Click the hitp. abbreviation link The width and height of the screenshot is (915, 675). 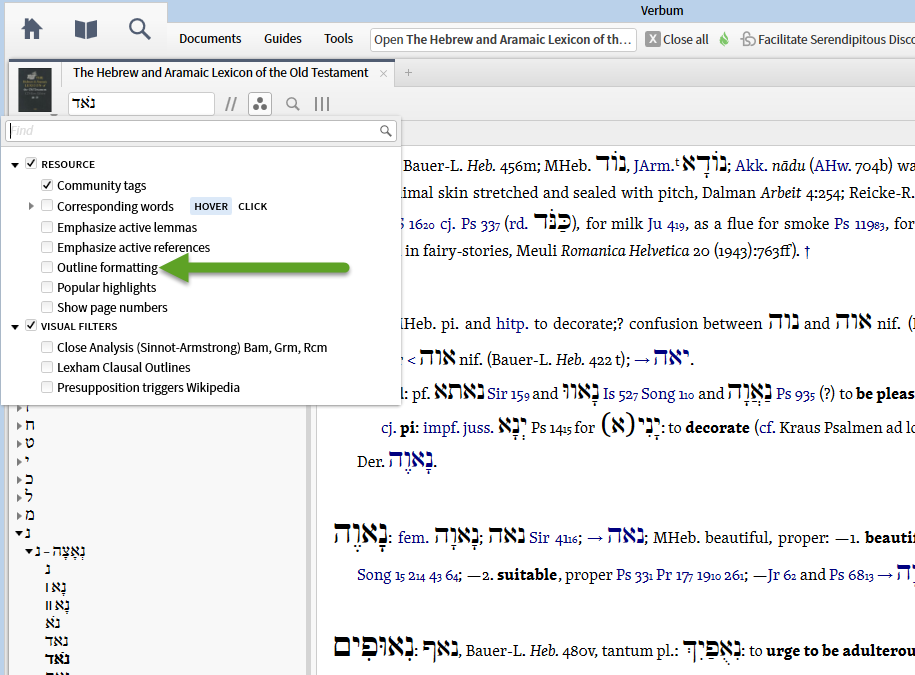[512, 324]
